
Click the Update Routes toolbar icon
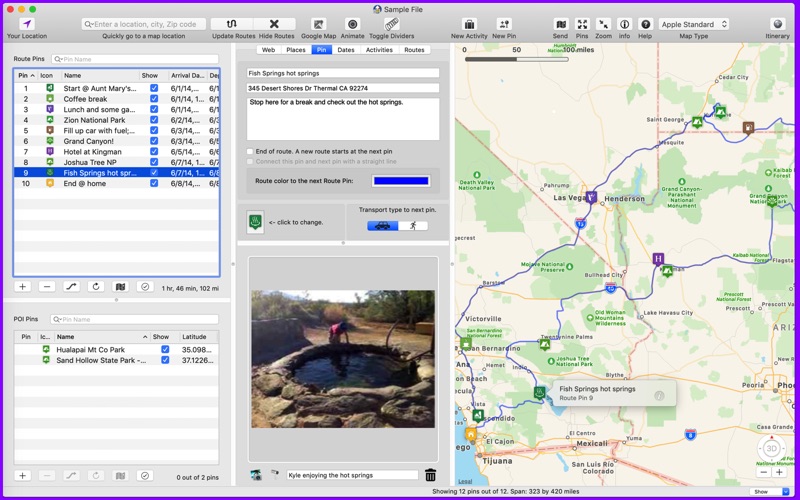tap(233, 24)
